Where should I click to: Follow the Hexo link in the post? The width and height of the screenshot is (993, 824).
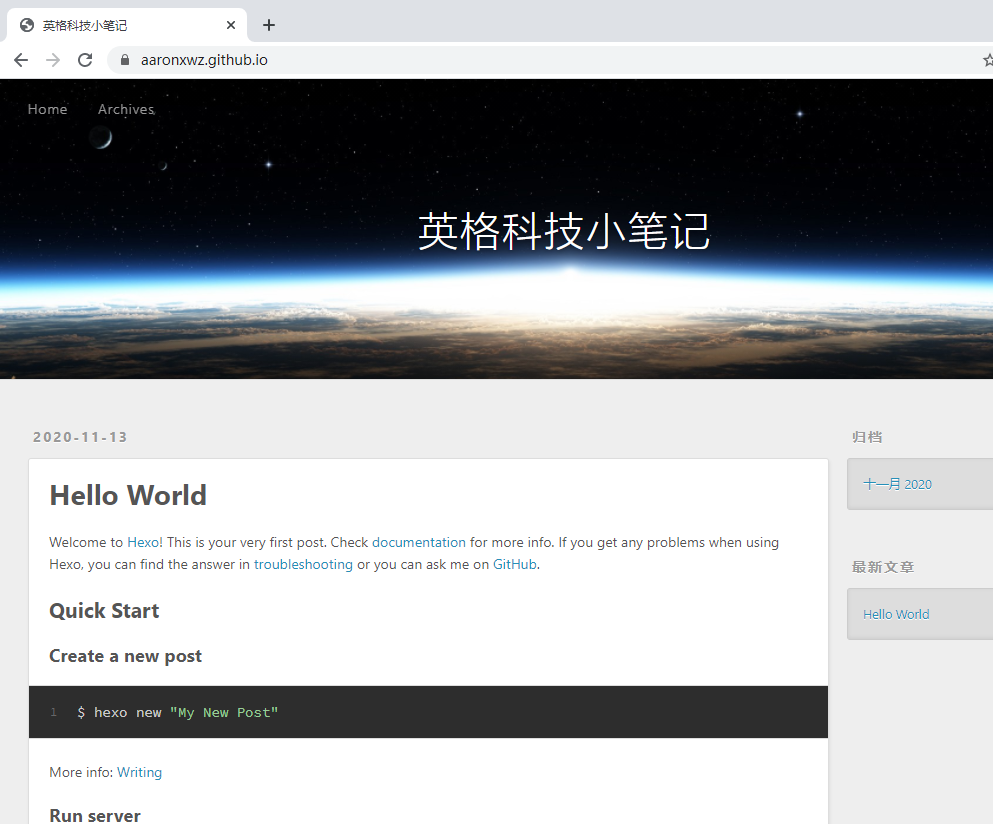(x=142, y=542)
